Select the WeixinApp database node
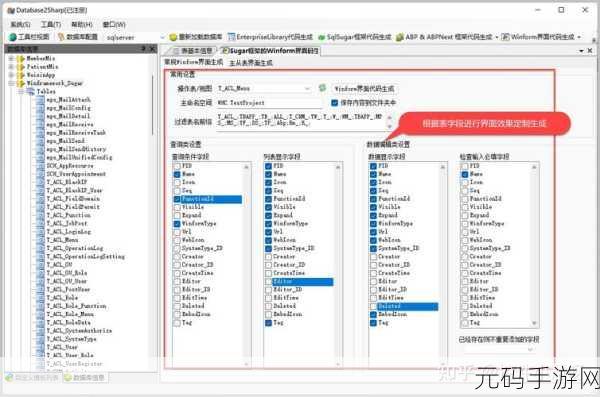600x397 pixels. point(41,75)
